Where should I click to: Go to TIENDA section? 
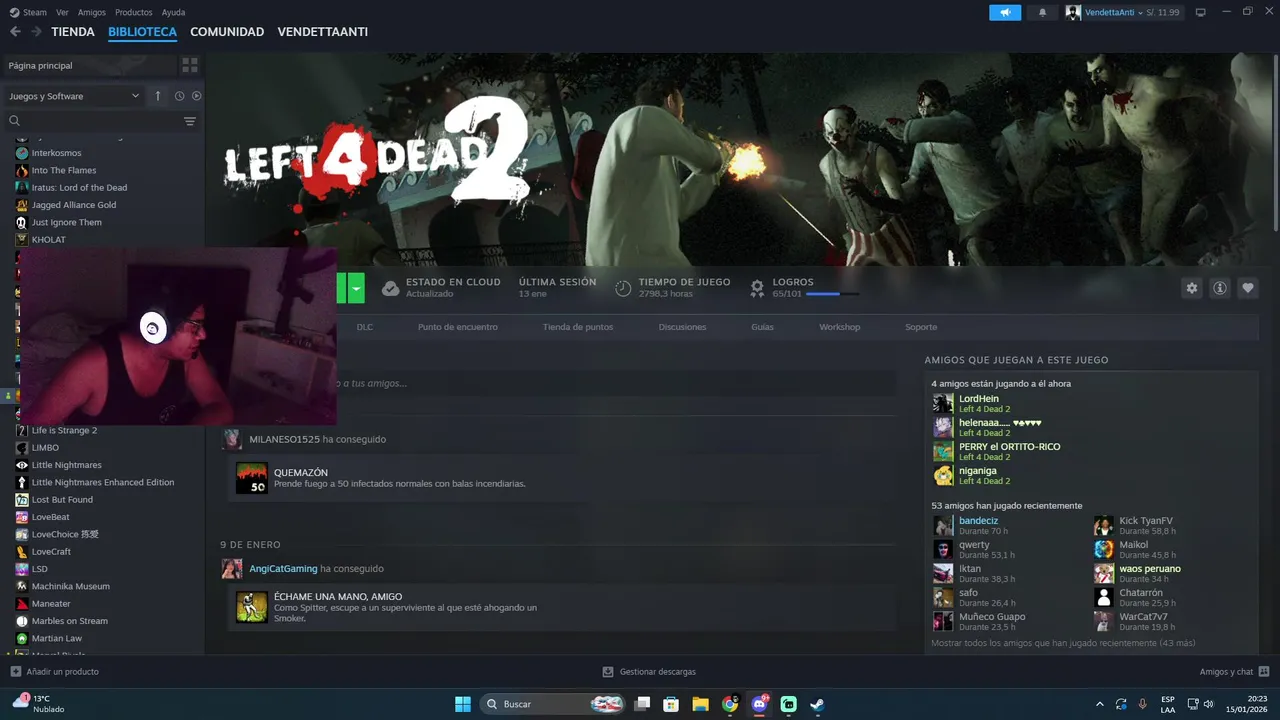[x=73, y=32]
